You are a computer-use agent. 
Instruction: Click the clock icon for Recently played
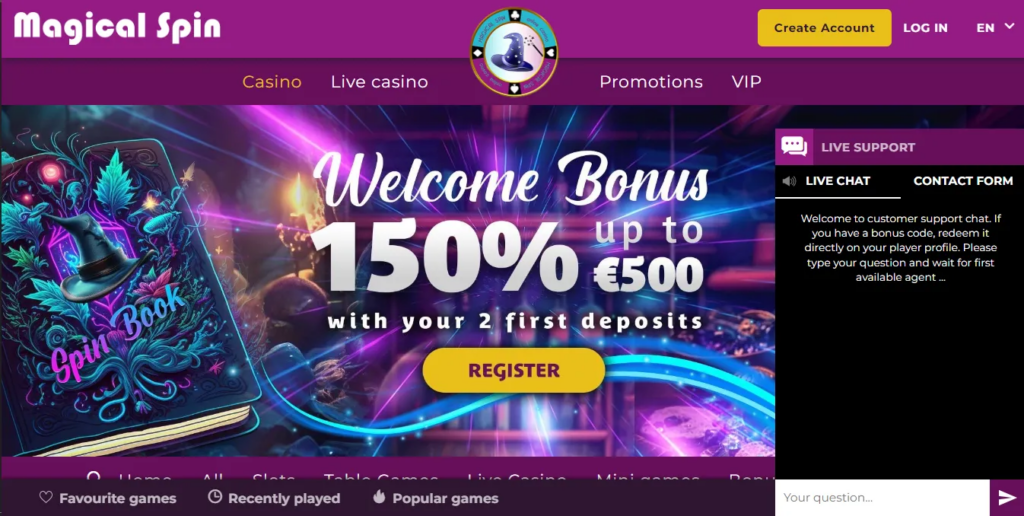(x=215, y=497)
